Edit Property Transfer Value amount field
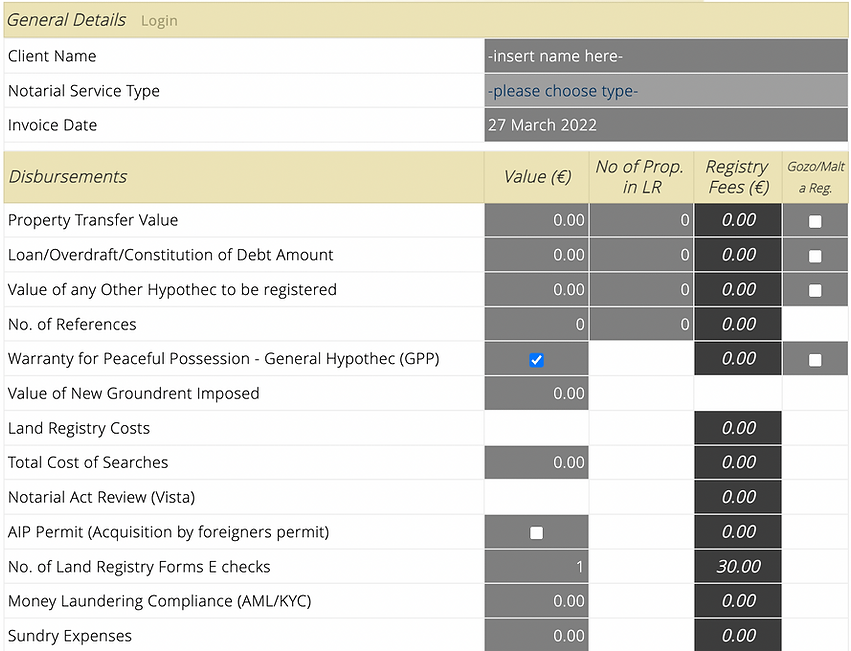This screenshot has height=651, width=851. click(536, 220)
